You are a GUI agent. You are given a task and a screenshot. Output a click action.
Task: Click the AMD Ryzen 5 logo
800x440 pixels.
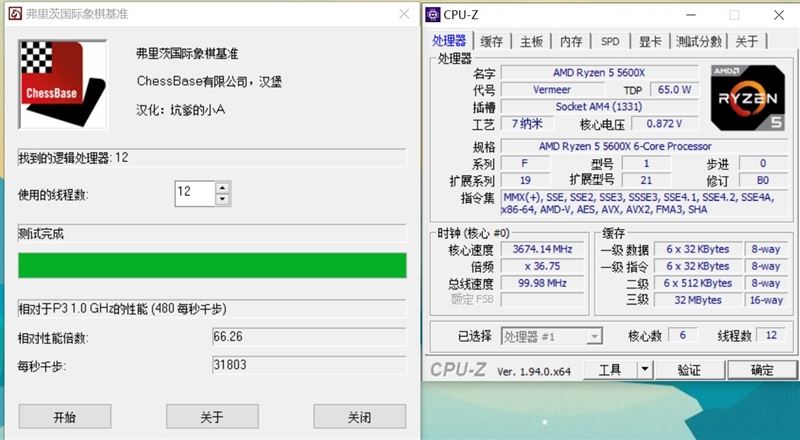pyautogui.click(x=748, y=97)
